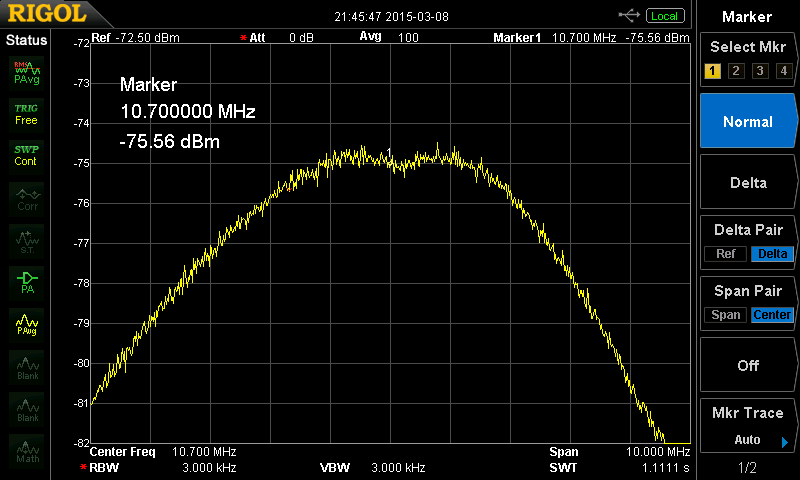Image resolution: width=800 pixels, height=480 pixels.
Task: Set Delta Pair to Delta
Action: [772, 254]
